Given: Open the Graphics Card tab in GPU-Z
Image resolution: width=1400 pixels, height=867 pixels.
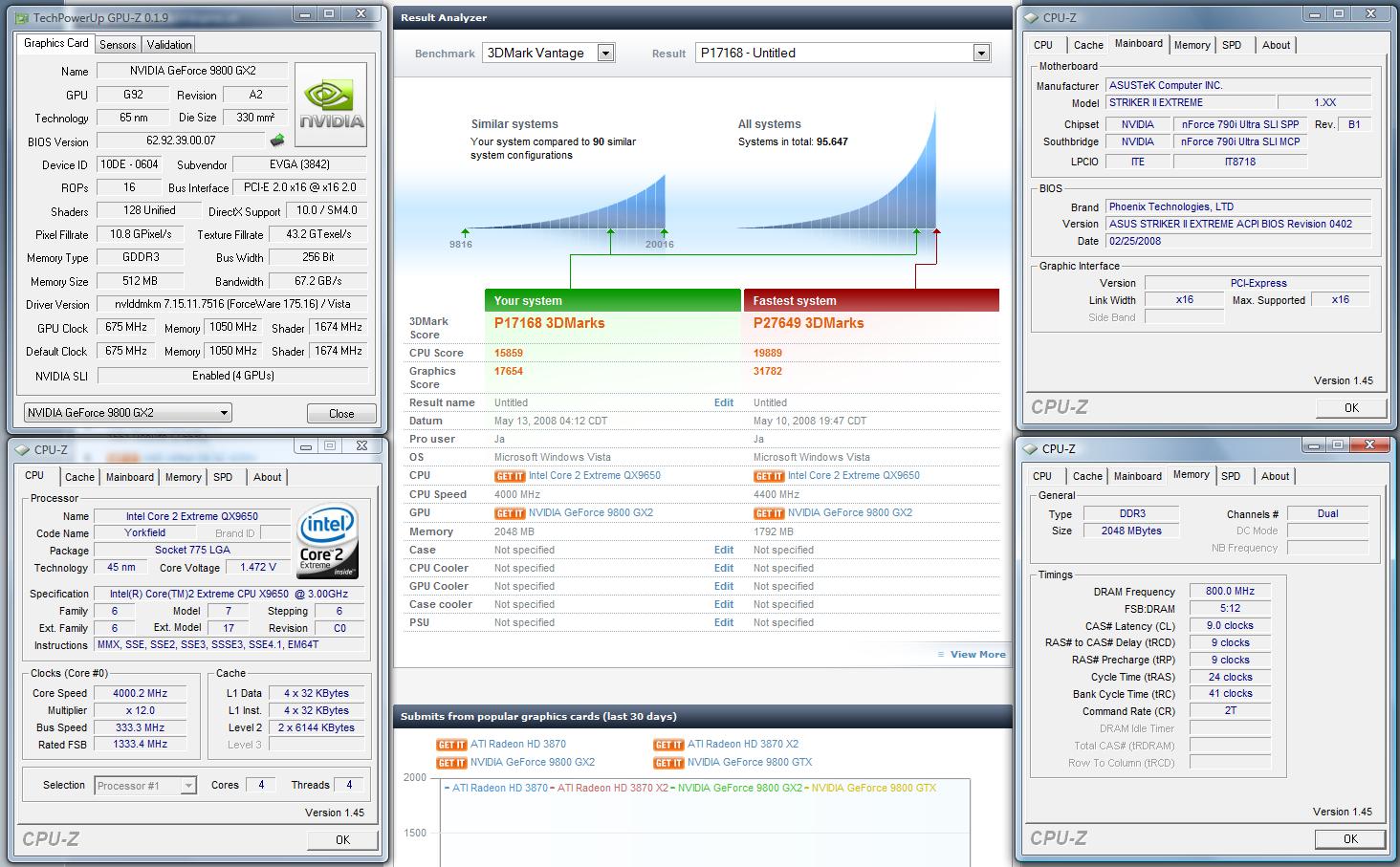Looking at the screenshot, I should 55,43.
